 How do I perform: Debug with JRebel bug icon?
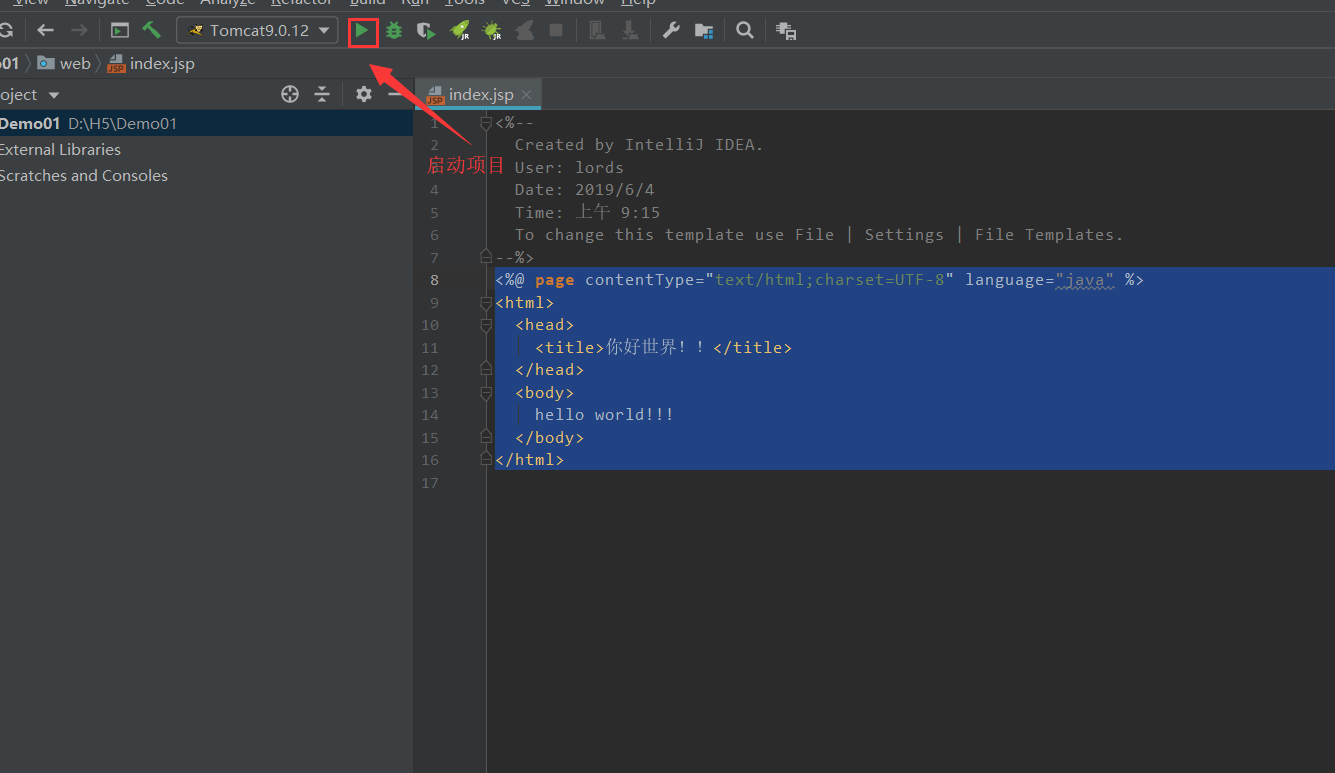[x=492, y=31]
